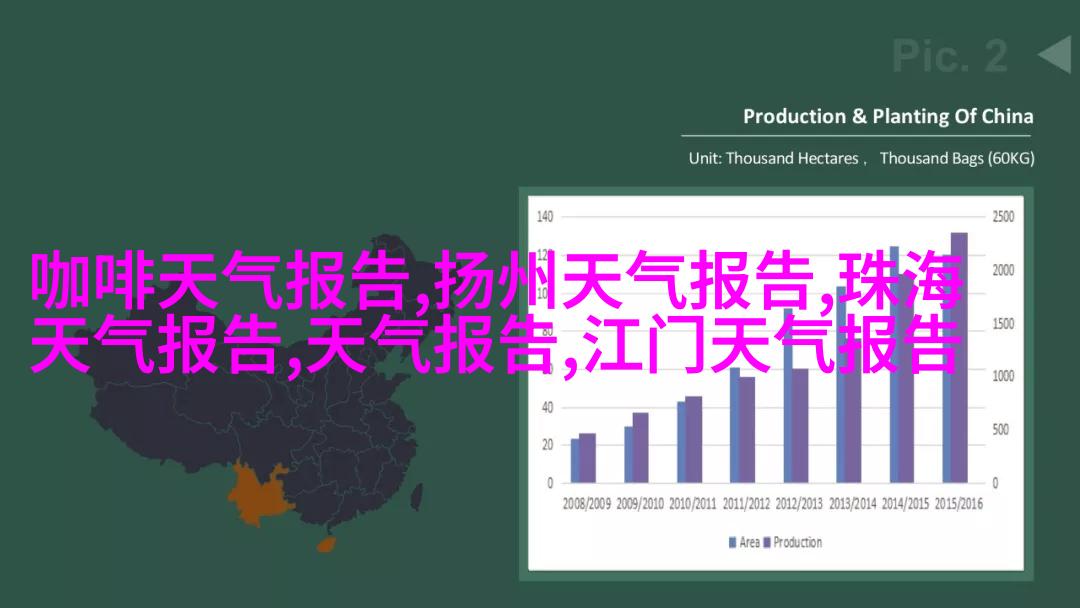Click the 2012/2013 axis label

point(799,504)
